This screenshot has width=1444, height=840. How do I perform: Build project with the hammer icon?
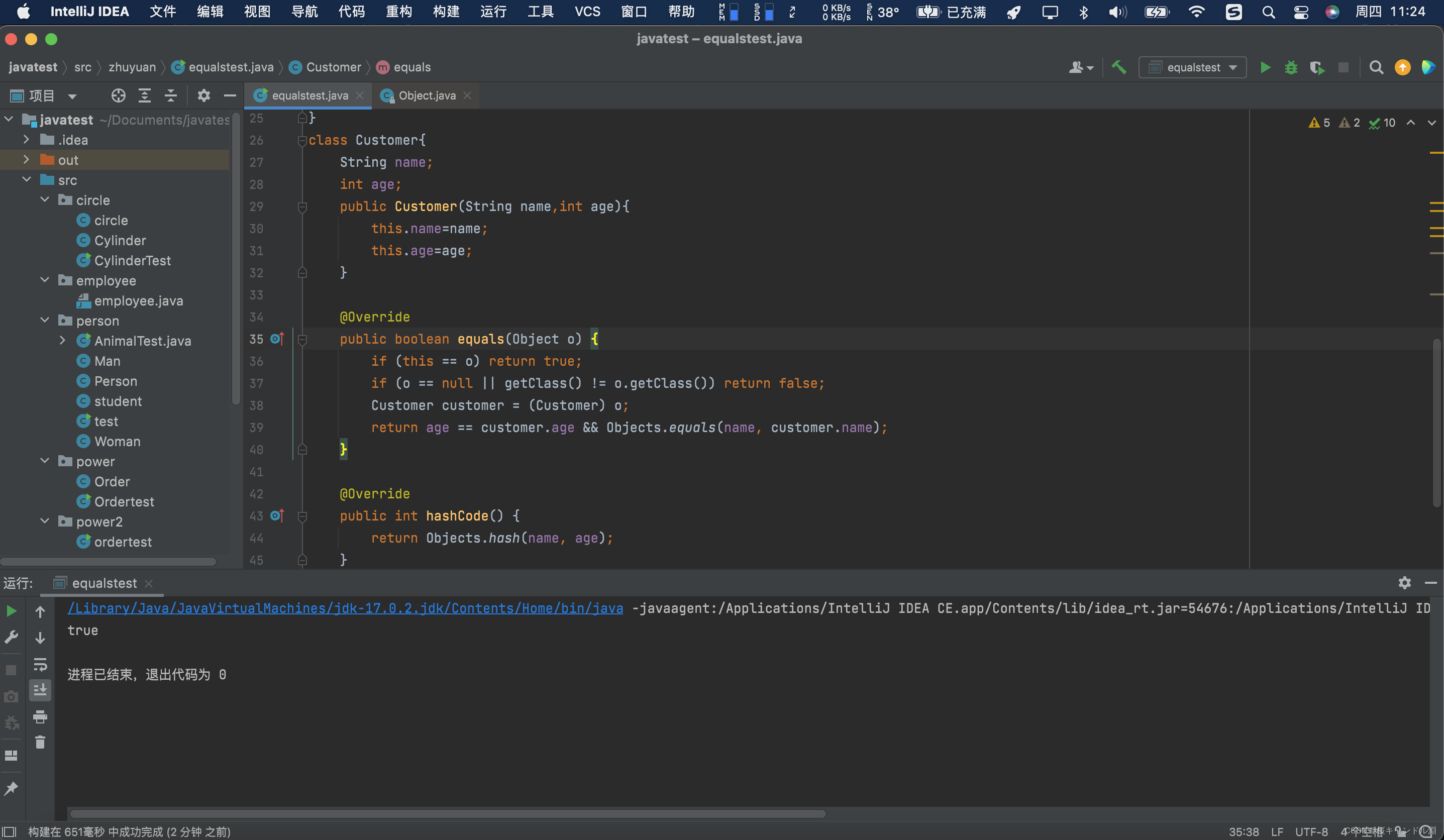(1118, 68)
